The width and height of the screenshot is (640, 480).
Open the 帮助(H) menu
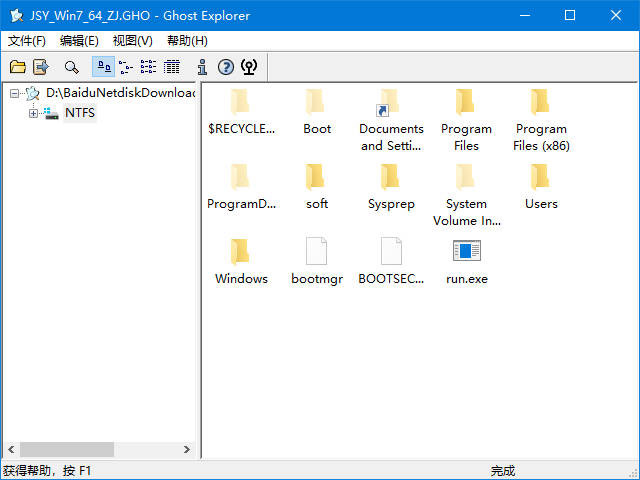click(x=187, y=41)
